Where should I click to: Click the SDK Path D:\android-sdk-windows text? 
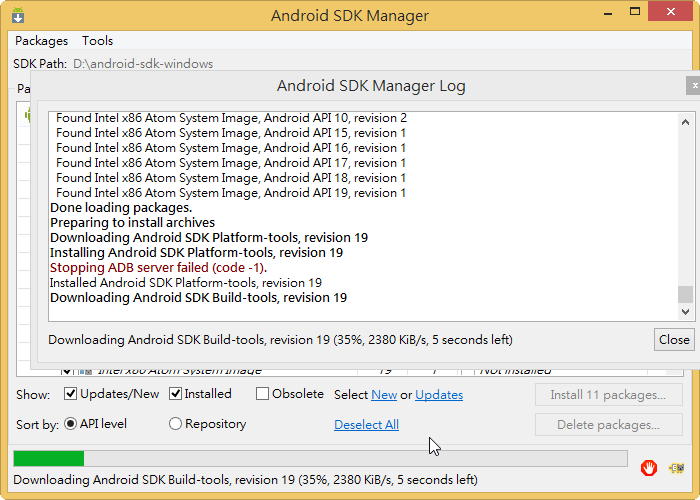(x=143, y=64)
